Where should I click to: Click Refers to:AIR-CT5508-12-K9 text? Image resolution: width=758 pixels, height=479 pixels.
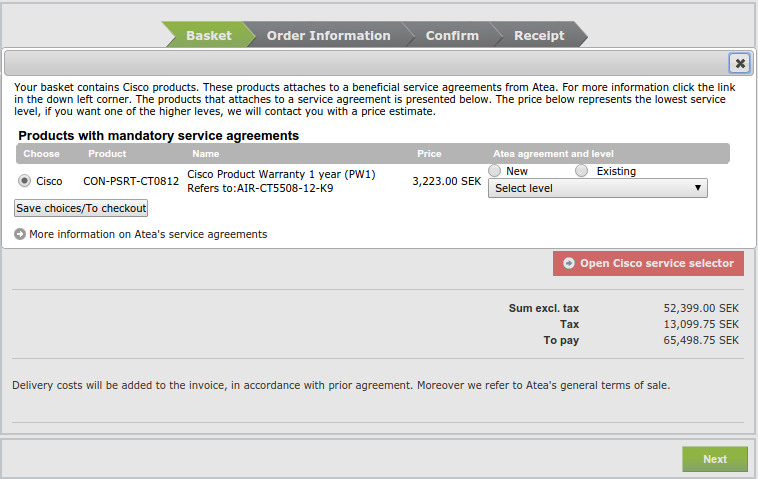coord(260,188)
